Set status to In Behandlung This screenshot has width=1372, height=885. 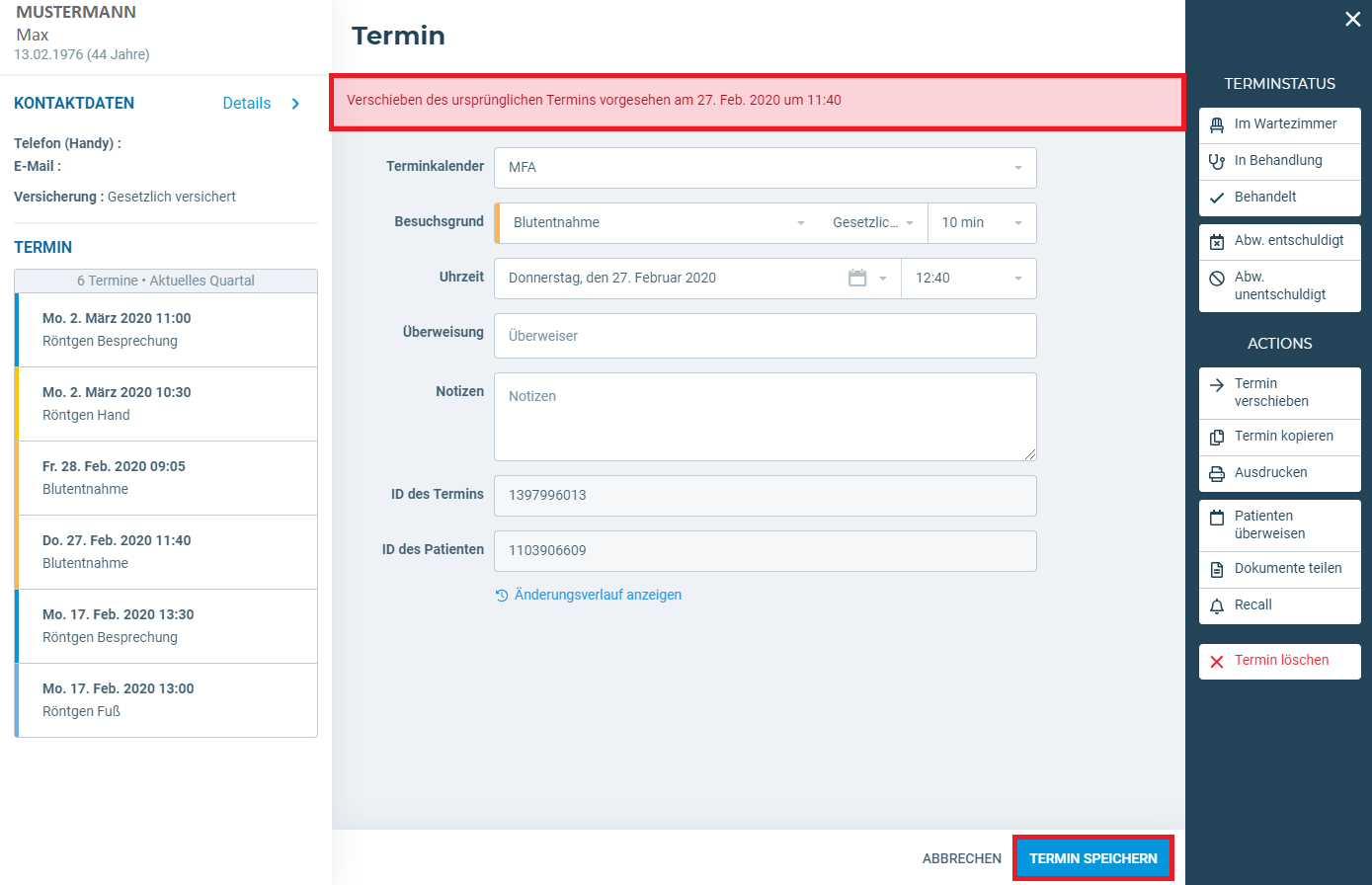[1279, 162]
